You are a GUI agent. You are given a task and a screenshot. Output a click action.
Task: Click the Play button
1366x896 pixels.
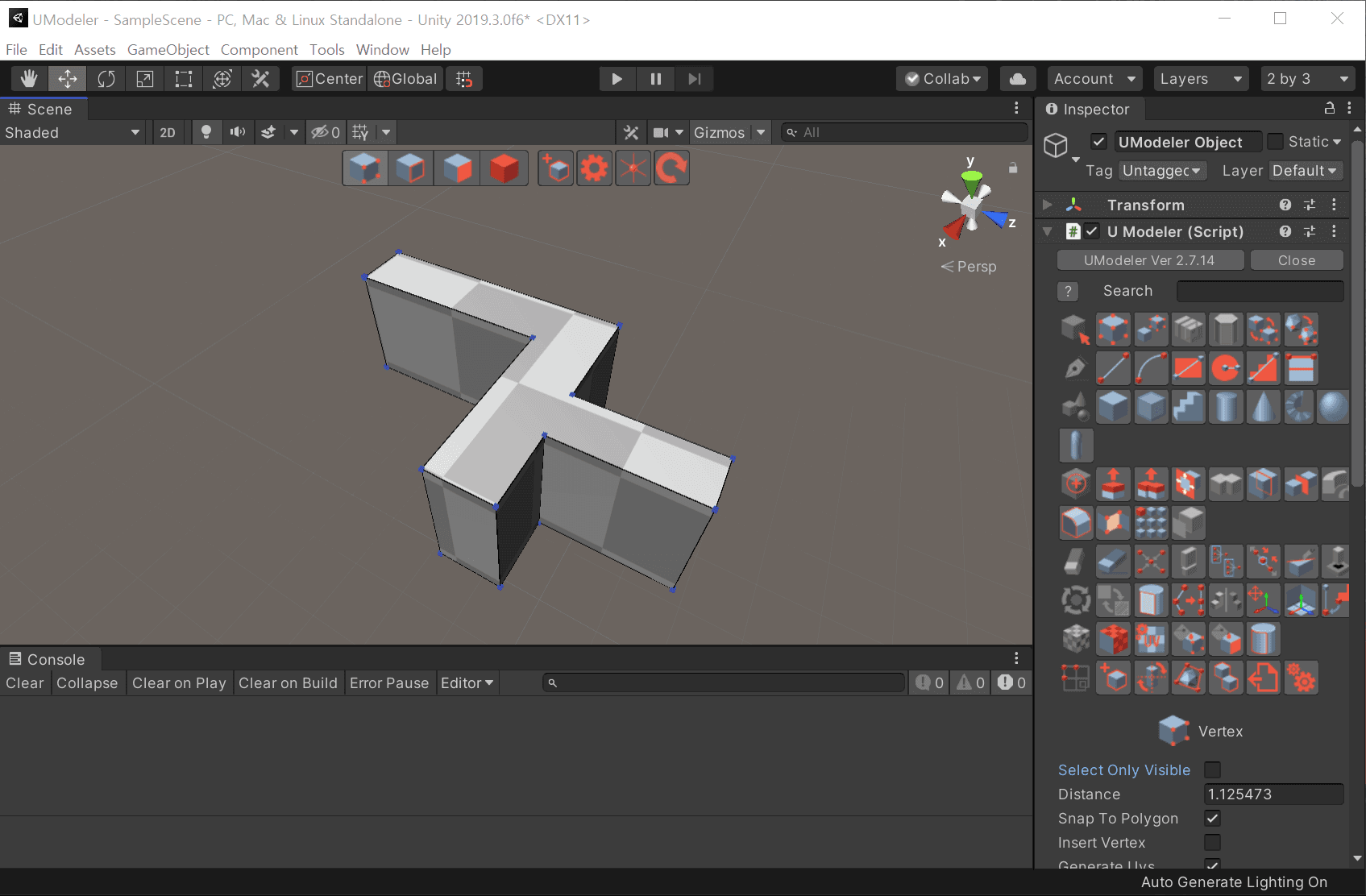pos(617,79)
